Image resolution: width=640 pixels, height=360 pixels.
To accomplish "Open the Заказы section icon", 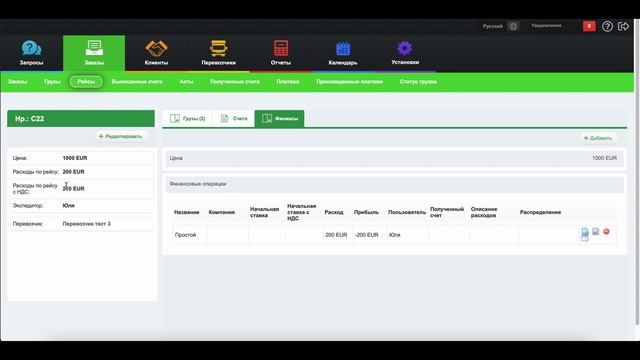I will tap(94, 48).
